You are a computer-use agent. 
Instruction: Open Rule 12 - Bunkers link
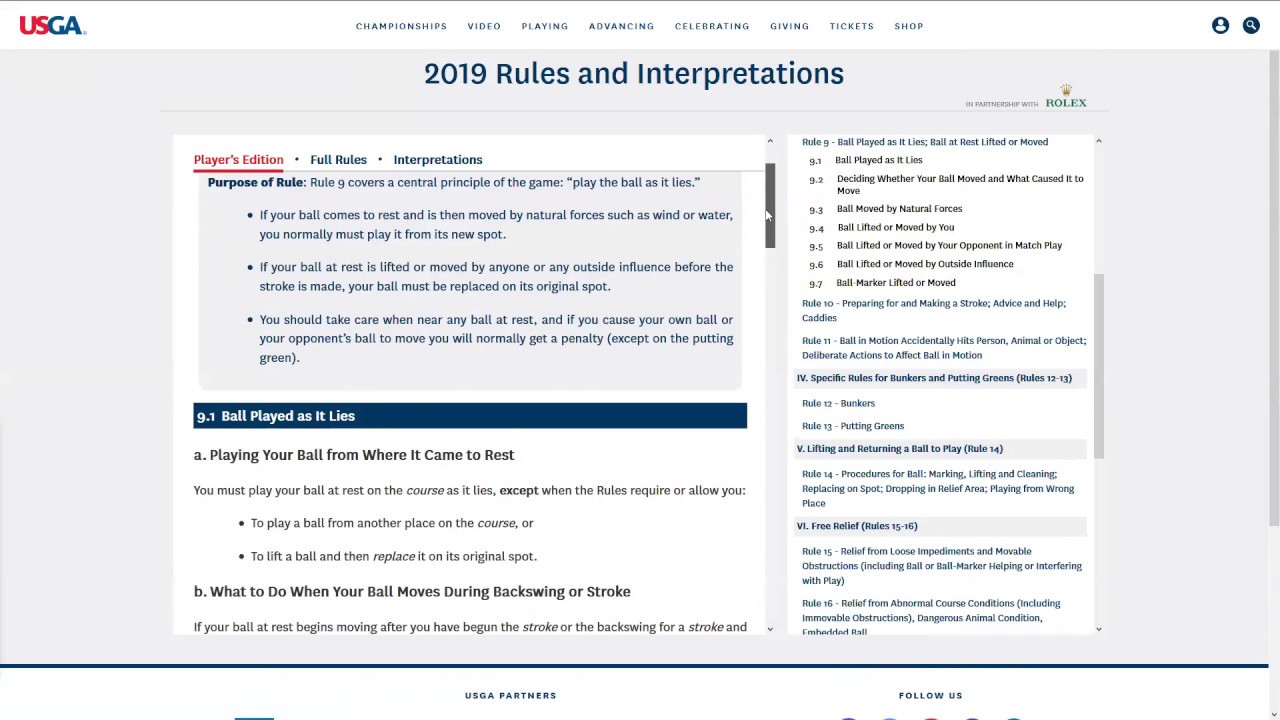pyautogui.click(x=838, y=403)
